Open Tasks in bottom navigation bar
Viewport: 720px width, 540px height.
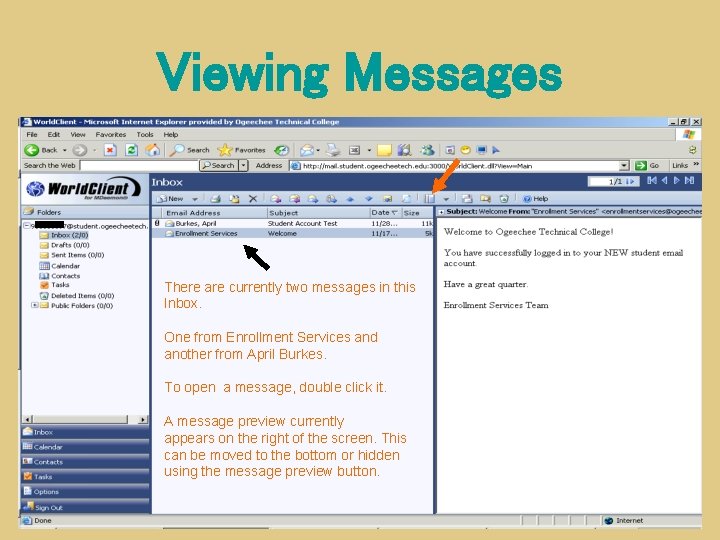click(x=85, y=477)
